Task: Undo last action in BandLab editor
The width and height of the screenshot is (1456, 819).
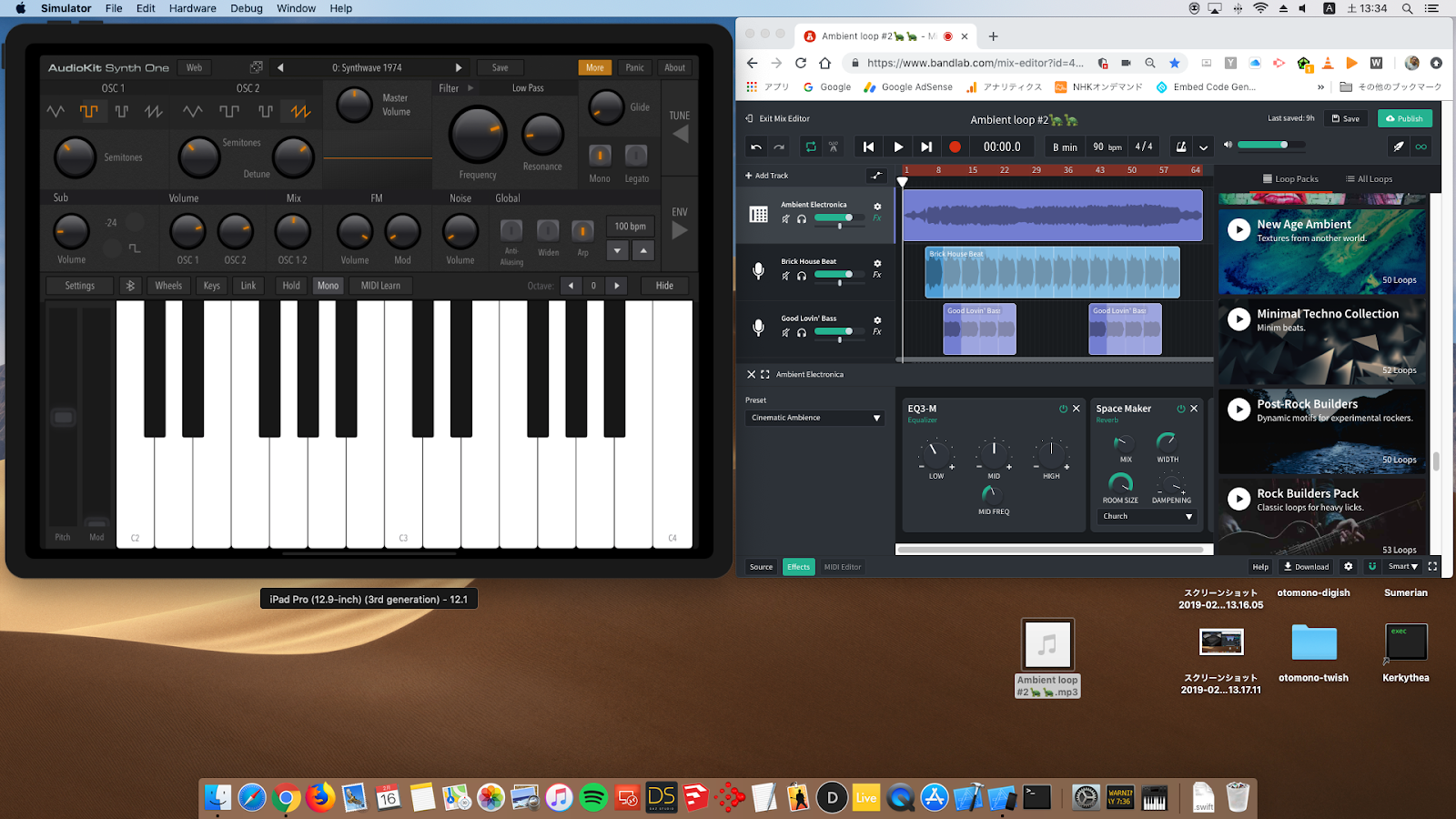Action: click(755, 147)
